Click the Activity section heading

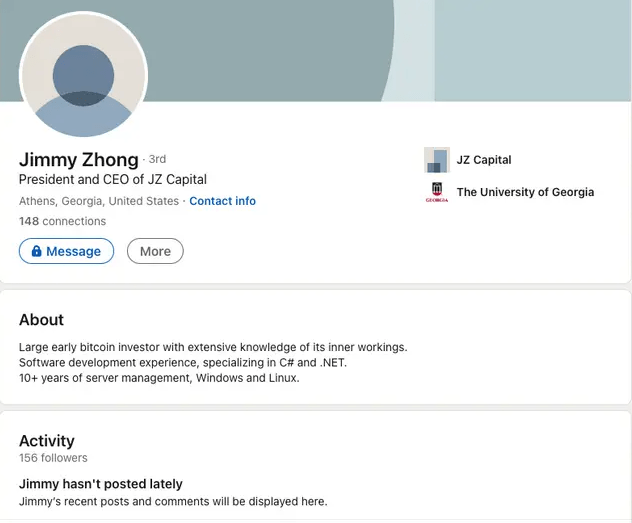pyautogui.click(x=47, y=441)
